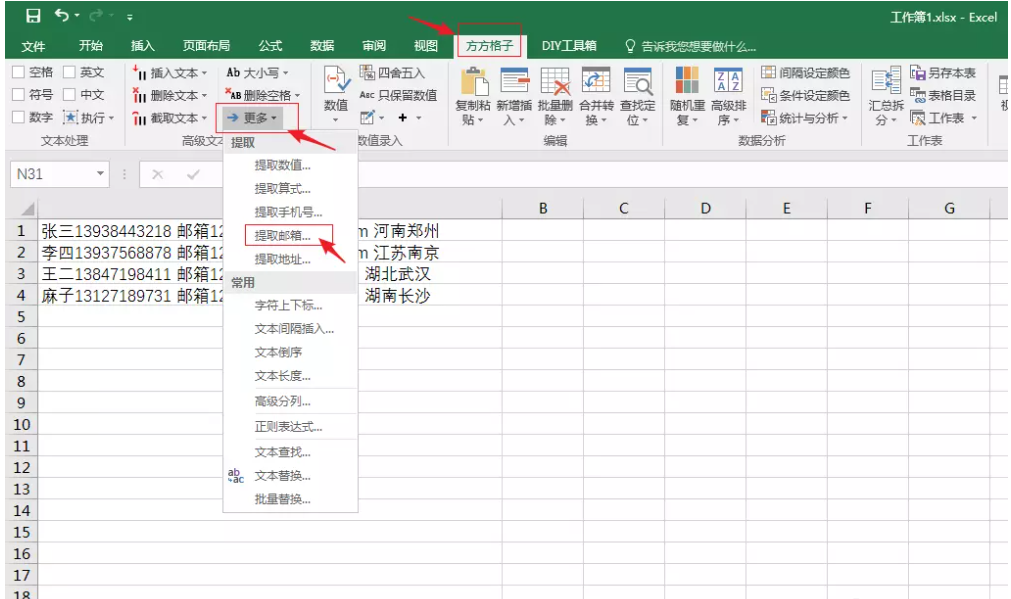Select the 方方格子 ribbon tab
Image resolution: width=1011 pixels, height=599 pixels.
click(x=489, y=46)
